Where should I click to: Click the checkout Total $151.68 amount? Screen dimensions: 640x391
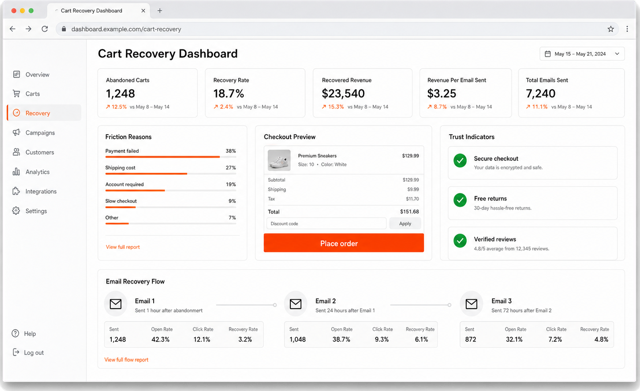tap(409, 211)
